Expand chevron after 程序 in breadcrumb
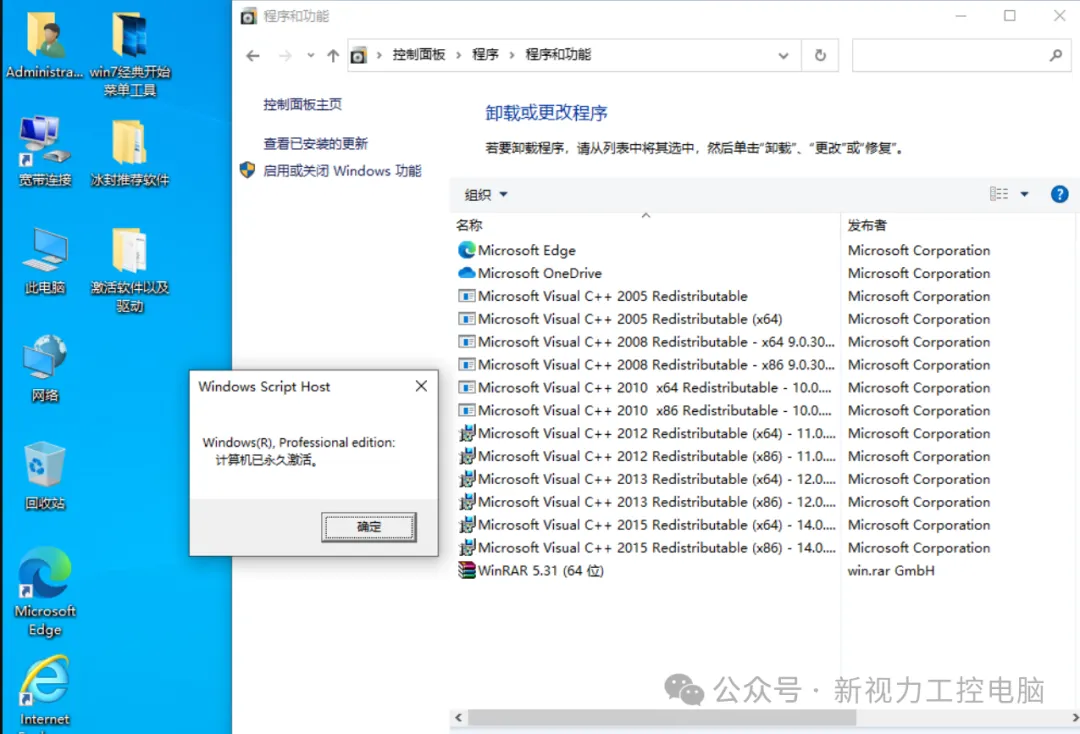The width and height of the screenshot is (1080, 734). (512, 55)
